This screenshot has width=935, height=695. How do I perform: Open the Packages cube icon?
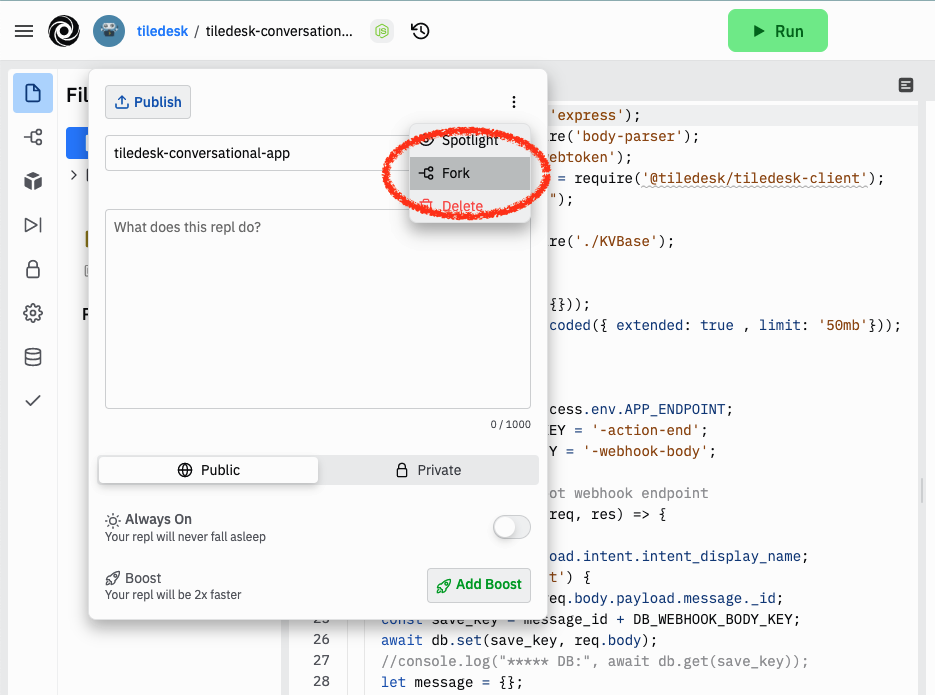coord(33,181)
